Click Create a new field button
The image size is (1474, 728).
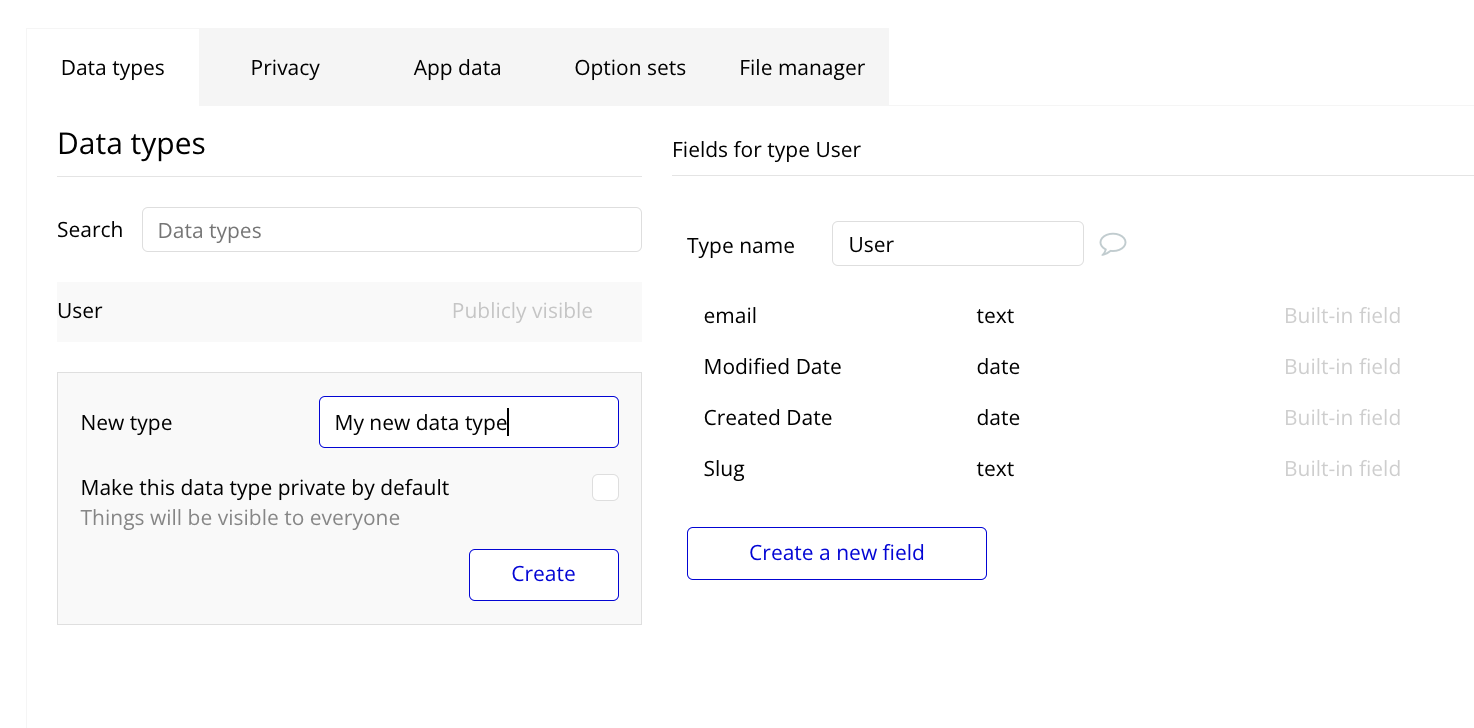point(836,553)
